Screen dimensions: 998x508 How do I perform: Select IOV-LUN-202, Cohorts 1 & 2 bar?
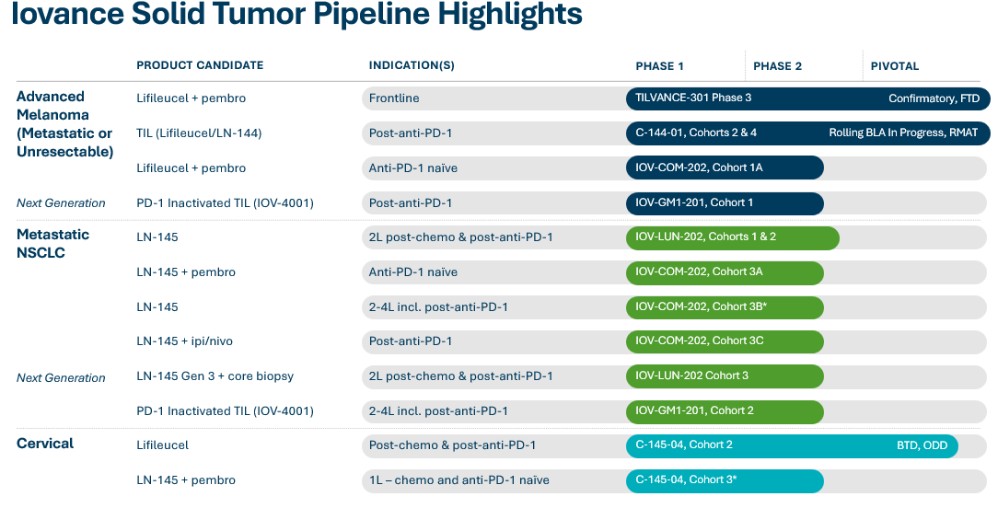732,237
